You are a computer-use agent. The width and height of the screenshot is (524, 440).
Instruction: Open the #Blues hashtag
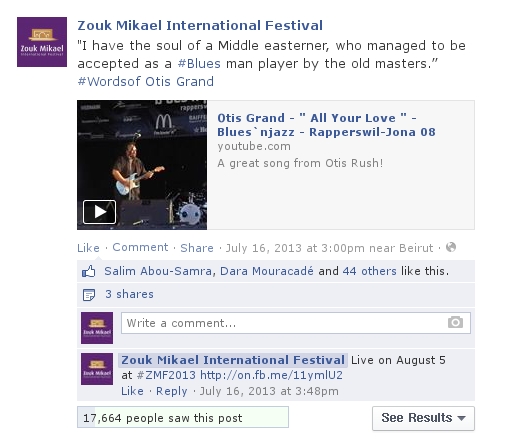(x=199, y=63)
